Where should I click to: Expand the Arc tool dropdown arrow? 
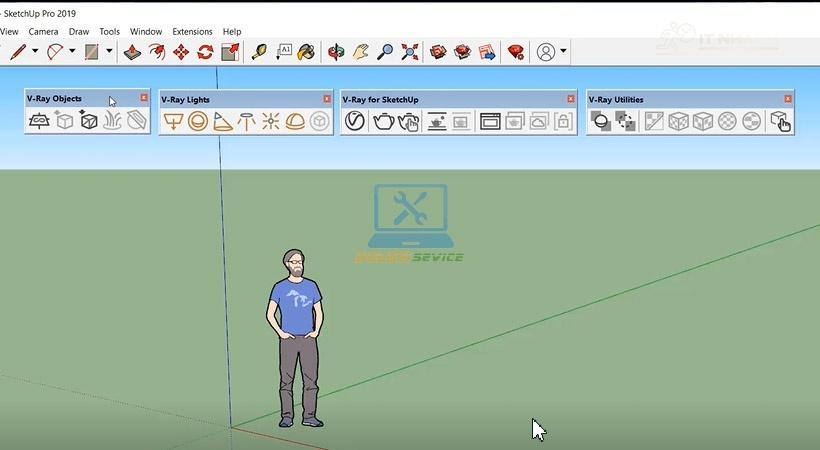click(x=72, y=51)
